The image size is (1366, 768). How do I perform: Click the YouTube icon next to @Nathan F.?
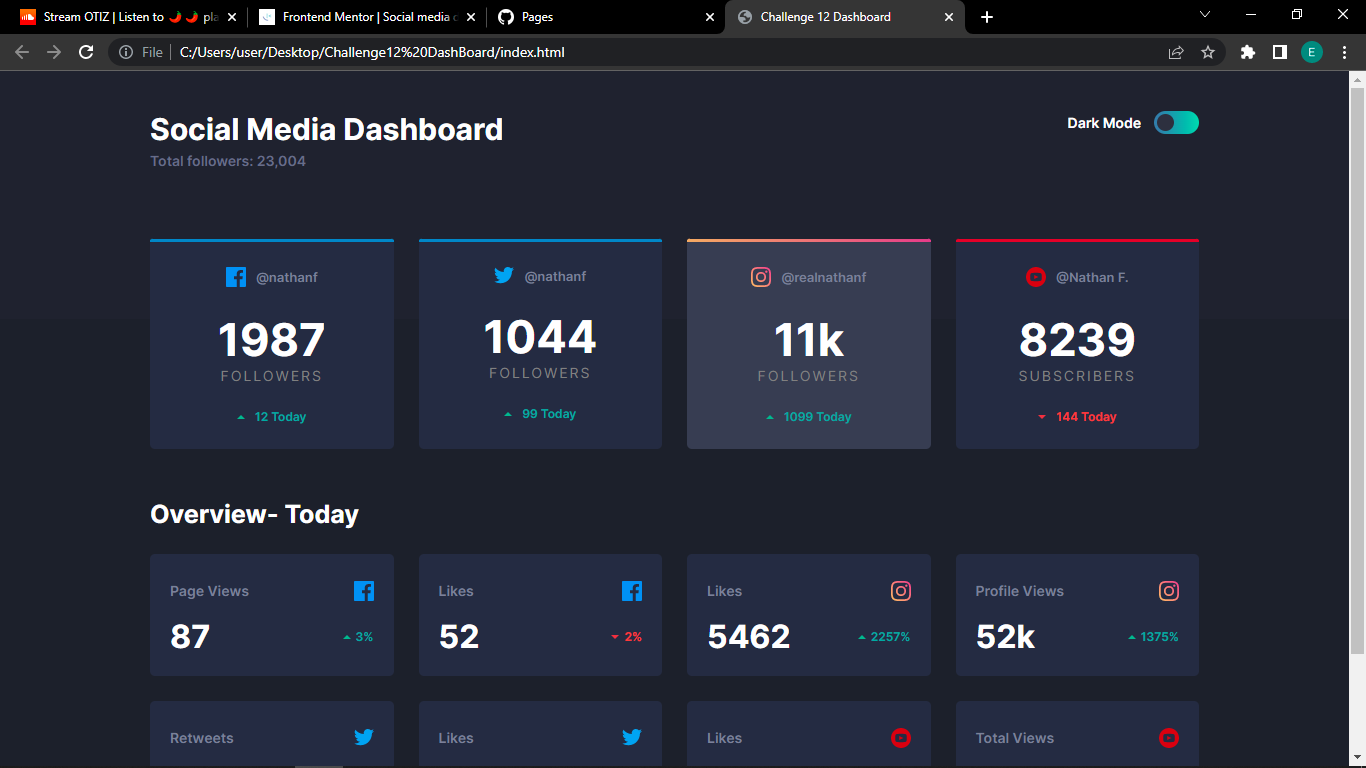pos(1036,277)
